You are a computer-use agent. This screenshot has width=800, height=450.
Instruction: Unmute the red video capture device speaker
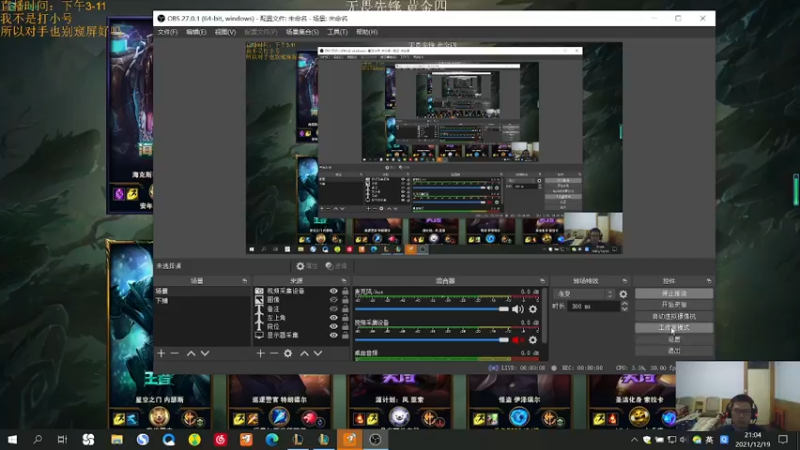517,340
